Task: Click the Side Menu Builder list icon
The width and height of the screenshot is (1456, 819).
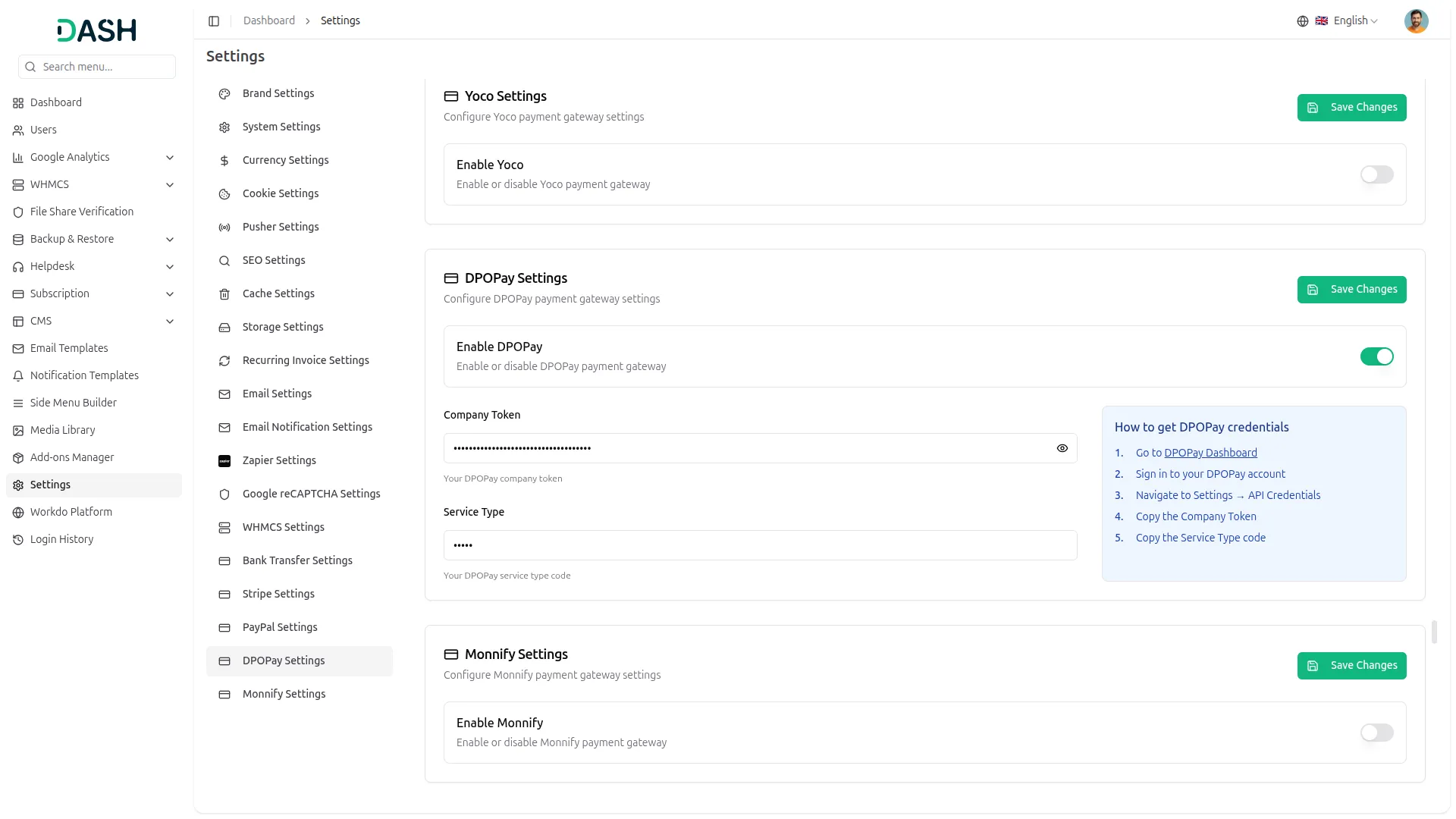Action: pyautogui.click(x=18, y=403)
